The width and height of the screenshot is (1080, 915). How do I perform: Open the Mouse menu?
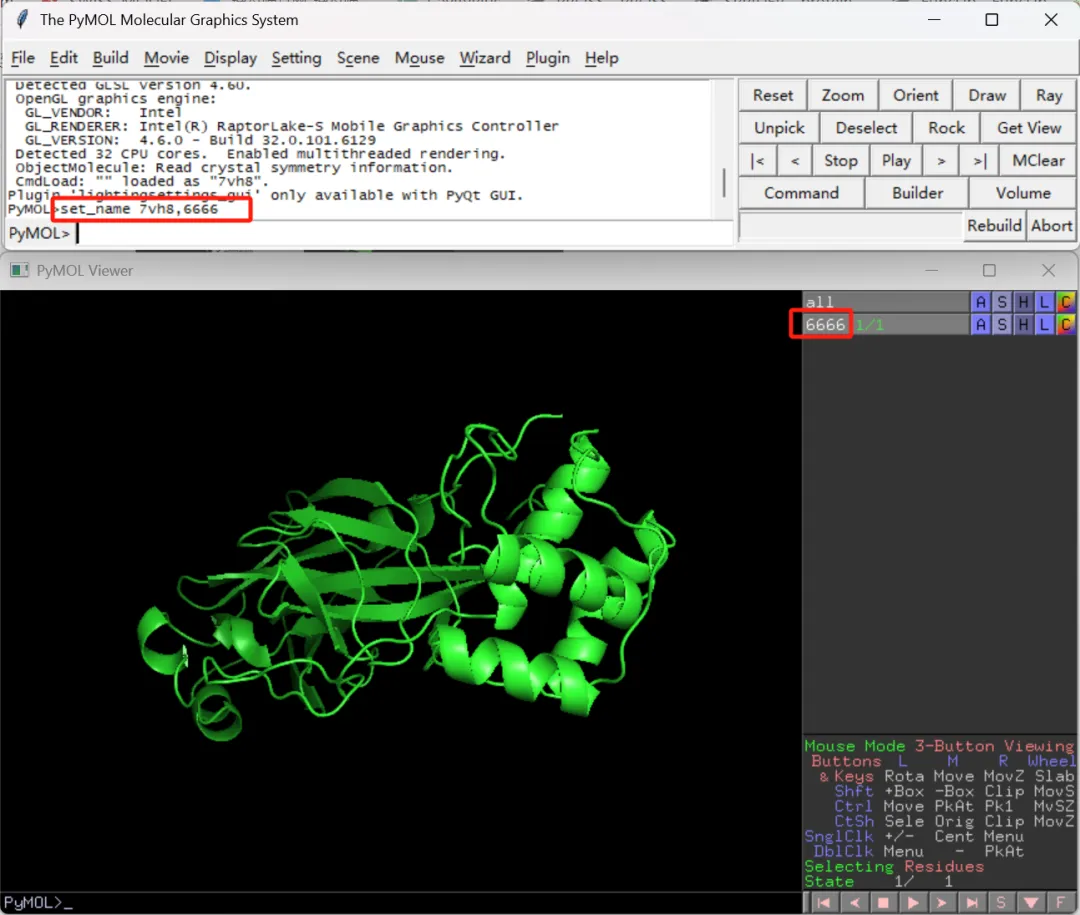click(419, 58)
